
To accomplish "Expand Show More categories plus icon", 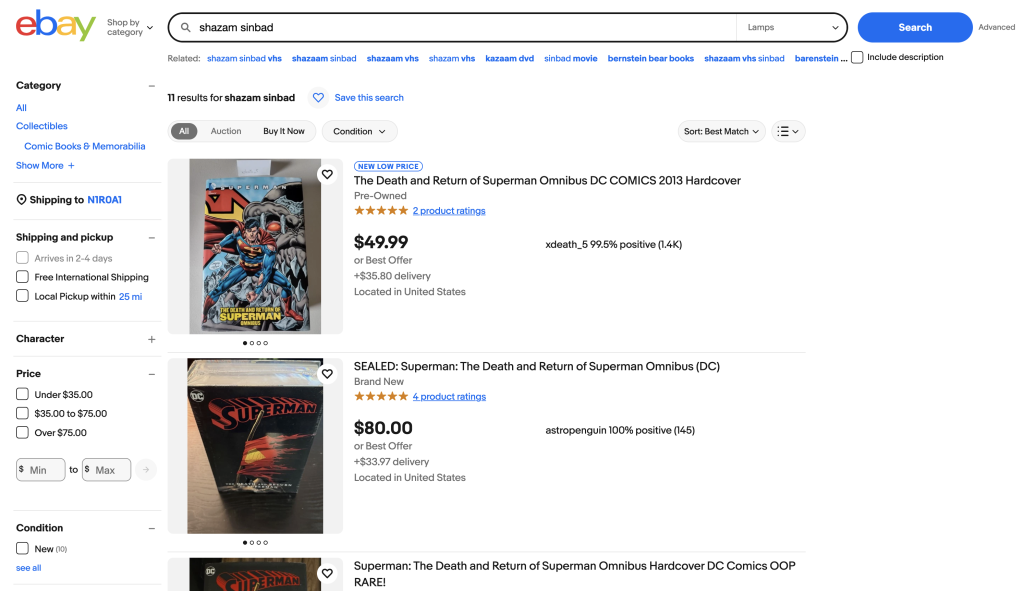I will 71,166.
